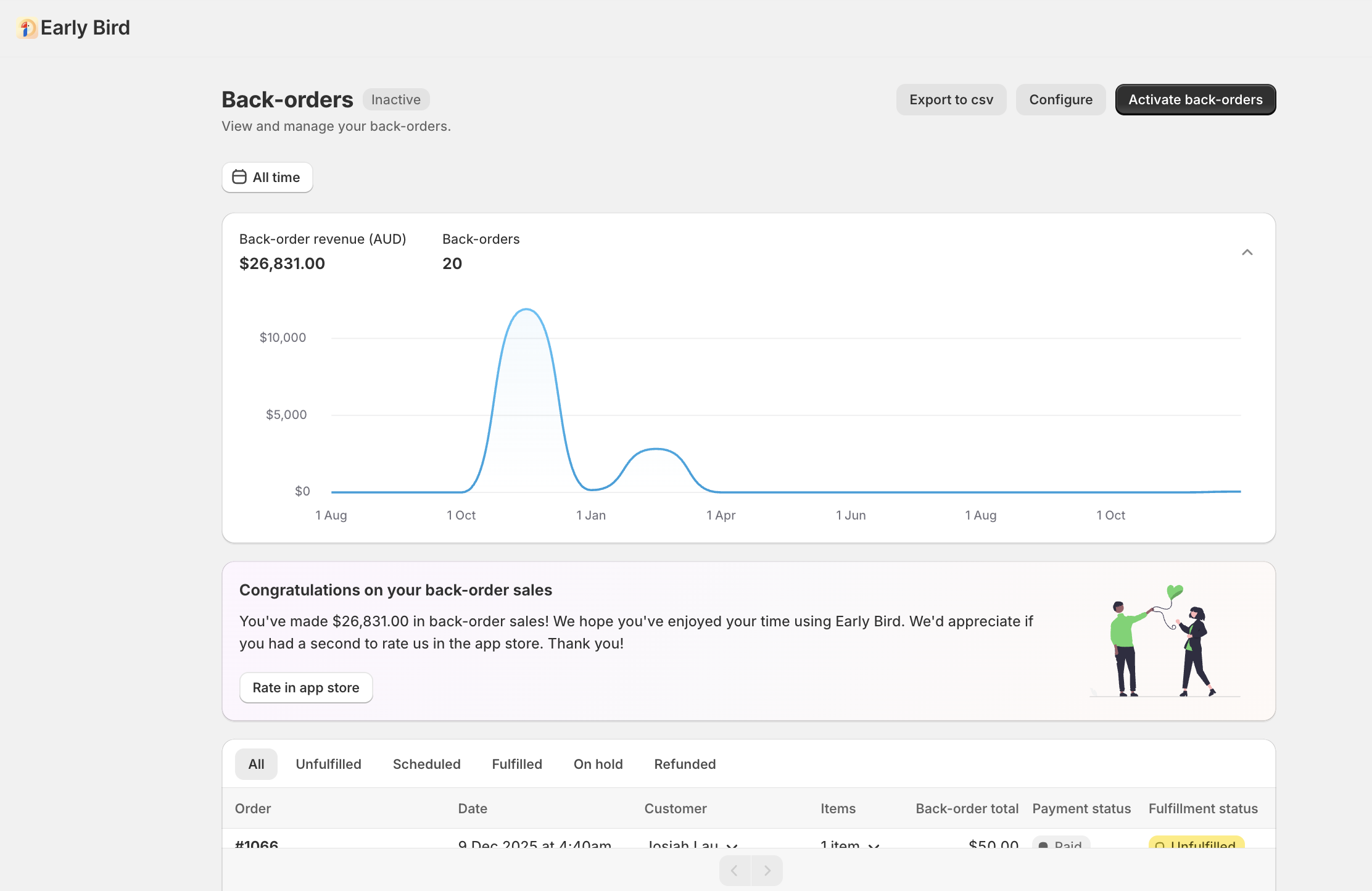Screen dimensions: 1372x891
Task: Click the calendar icon on the date filter
Action: (239, 177)
